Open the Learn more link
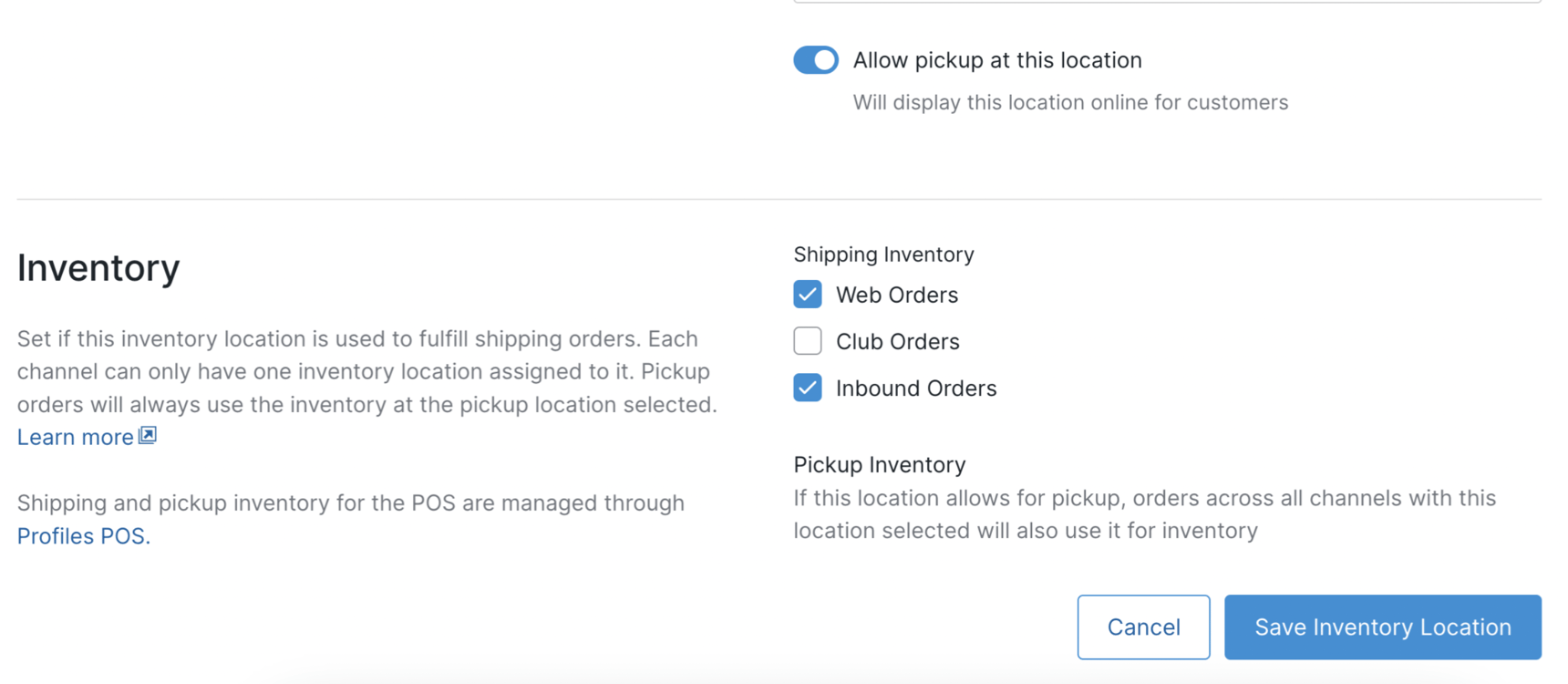 point(75,437)
